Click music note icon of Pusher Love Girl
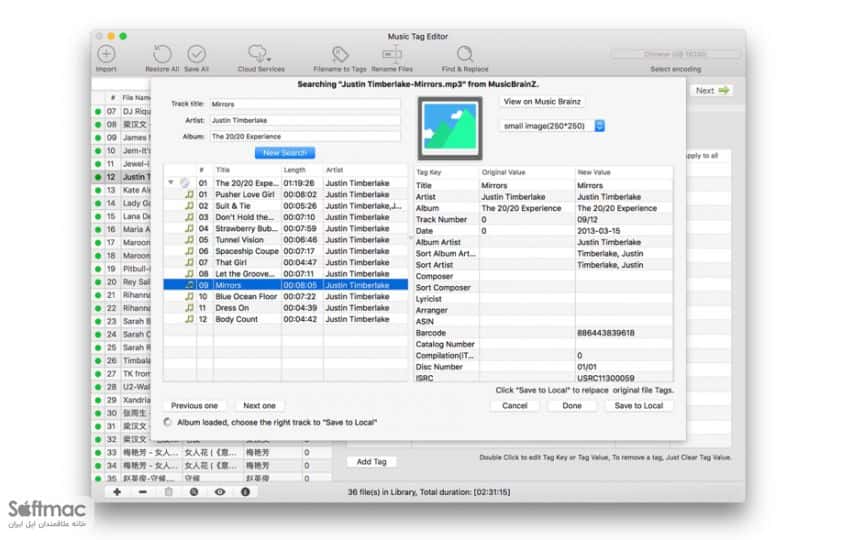This screenshot has height=540, width=864. pyautogui.click(x=189, y=195)
